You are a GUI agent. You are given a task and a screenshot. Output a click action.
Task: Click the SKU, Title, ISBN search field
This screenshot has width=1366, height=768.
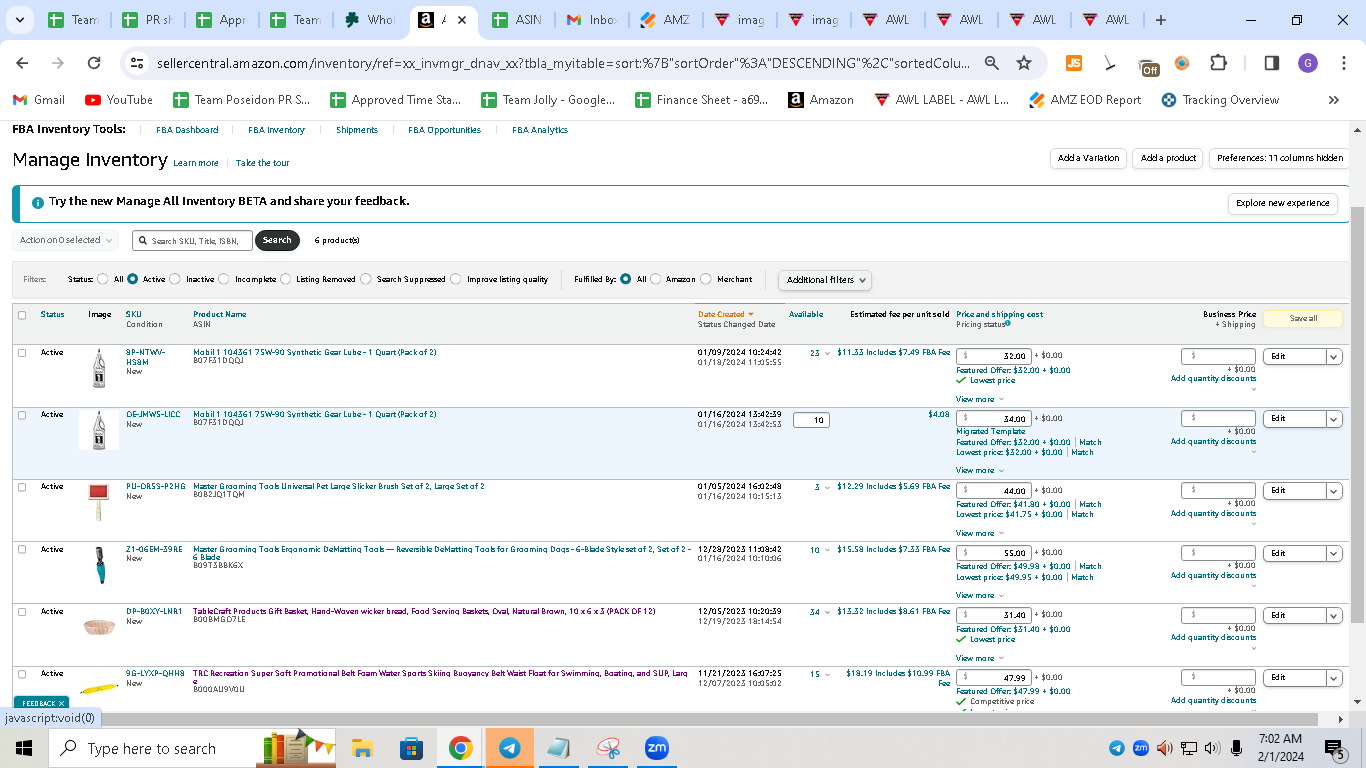(192, 241)
